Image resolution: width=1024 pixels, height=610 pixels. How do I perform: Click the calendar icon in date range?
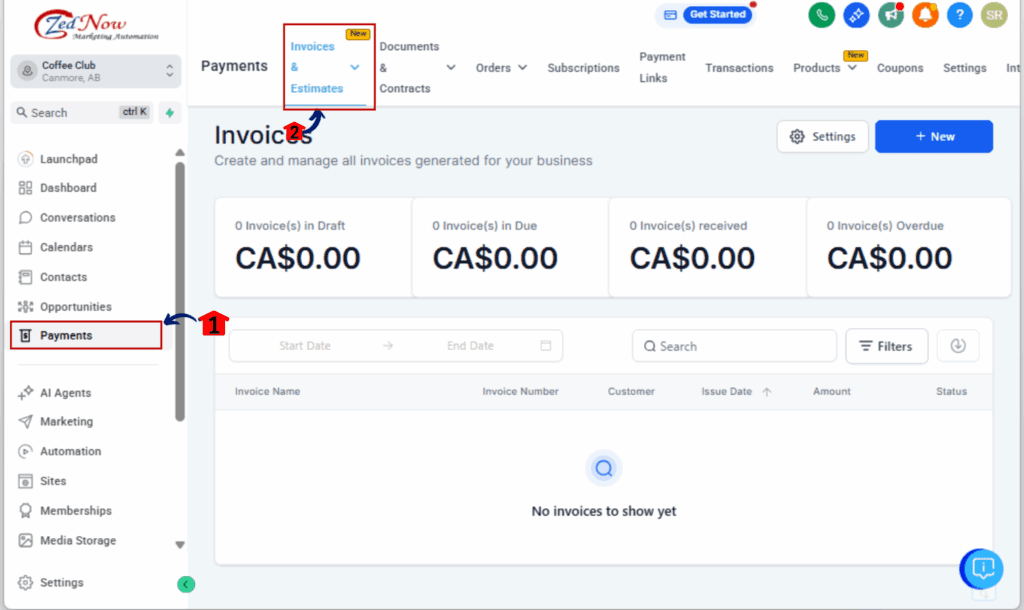(546, 345)
